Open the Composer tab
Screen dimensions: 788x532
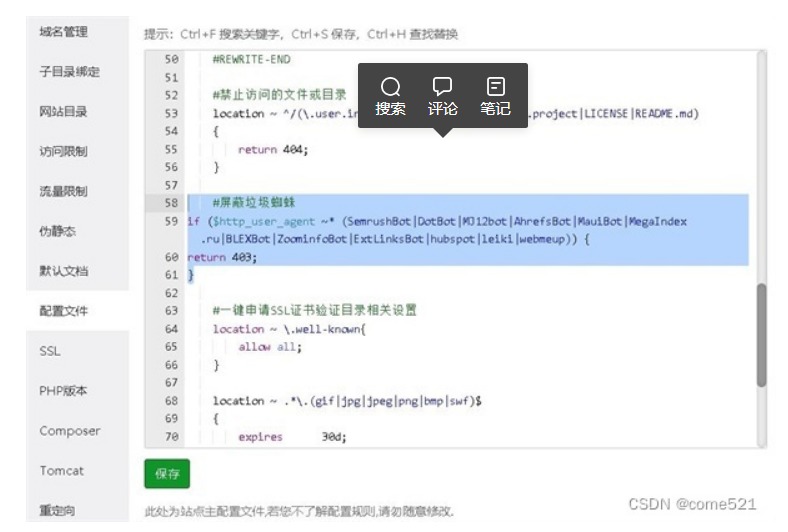[70, 431]
